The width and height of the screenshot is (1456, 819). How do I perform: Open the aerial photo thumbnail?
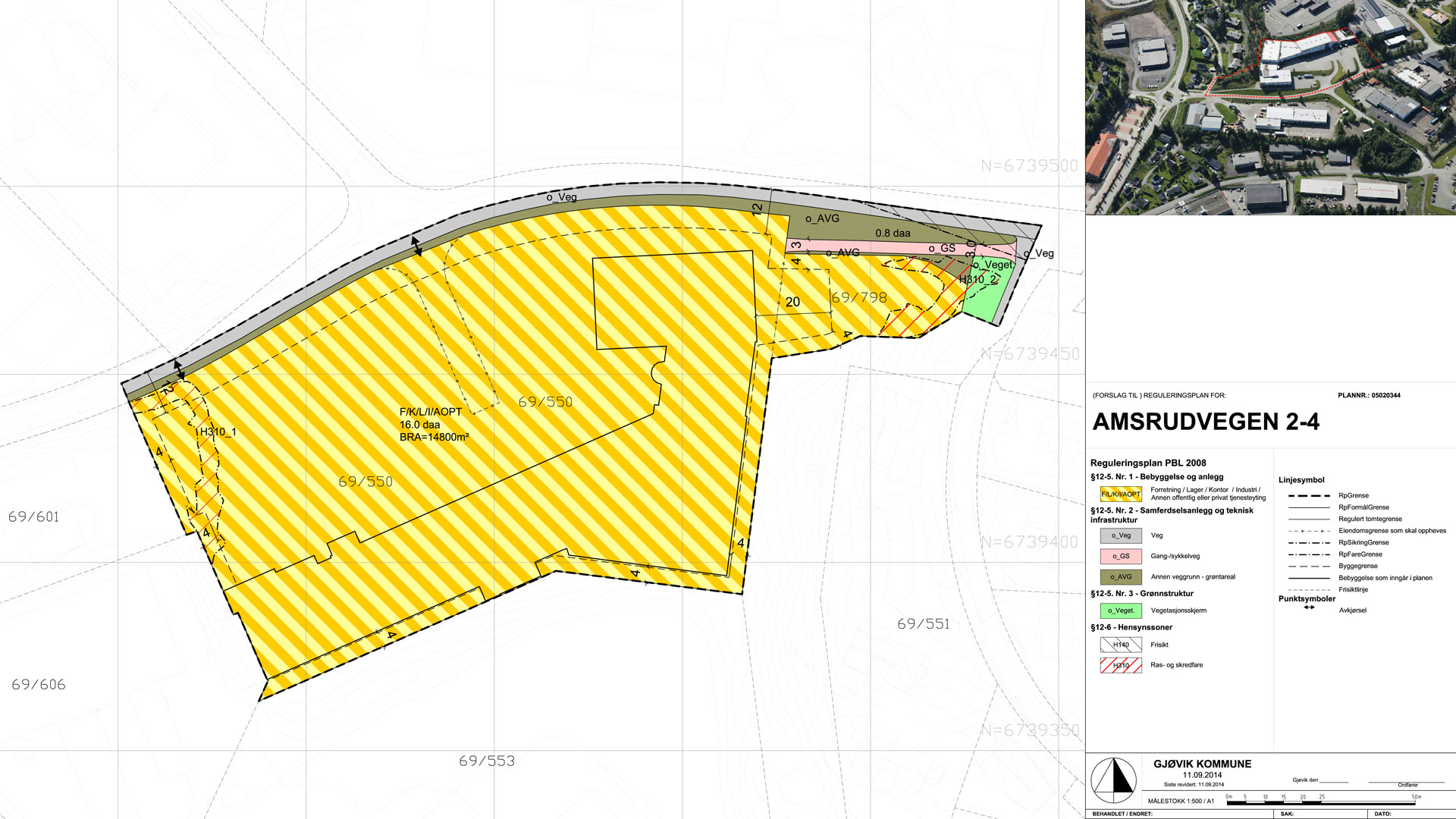click(x=1271, y=107)
